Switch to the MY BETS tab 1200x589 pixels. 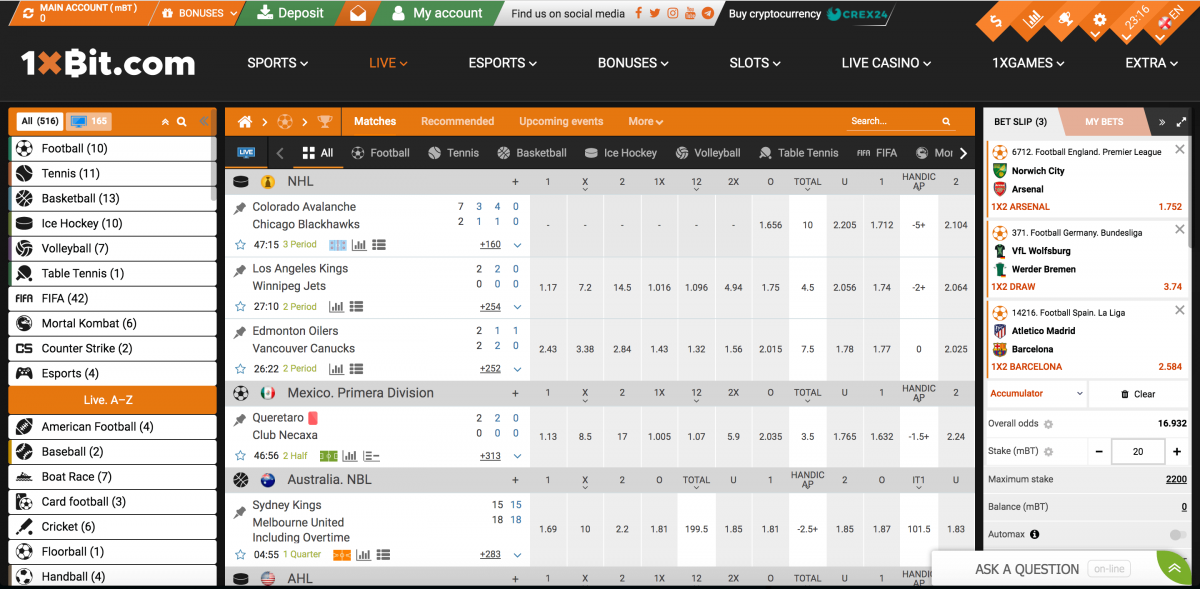[x=1105, y=122]
